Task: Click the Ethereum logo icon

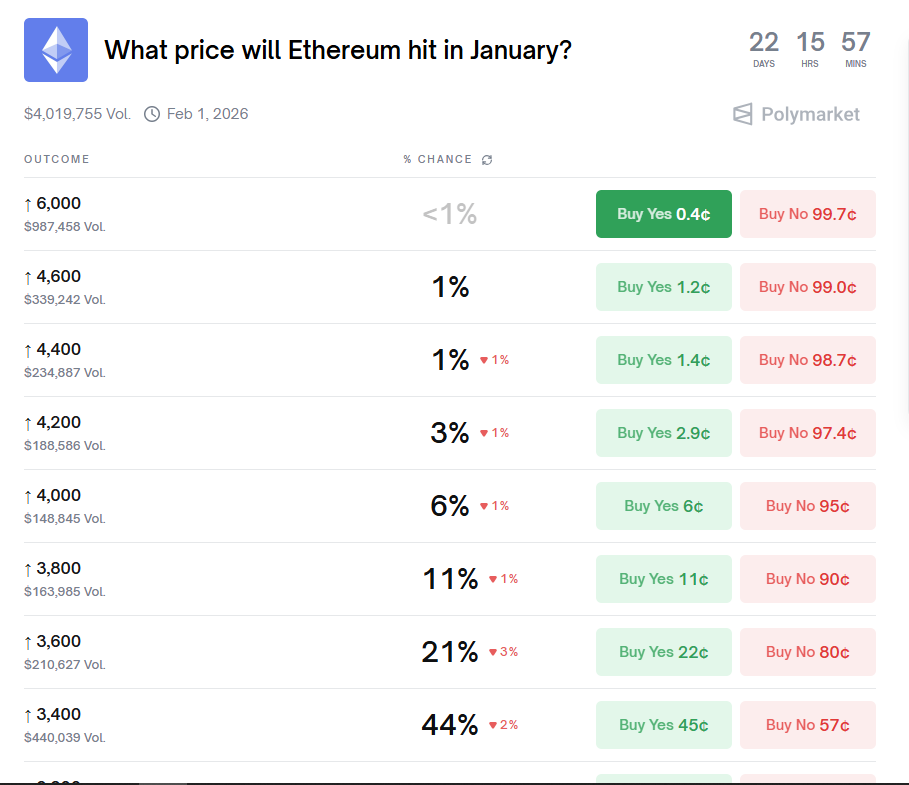Action: tap(56, 50)
